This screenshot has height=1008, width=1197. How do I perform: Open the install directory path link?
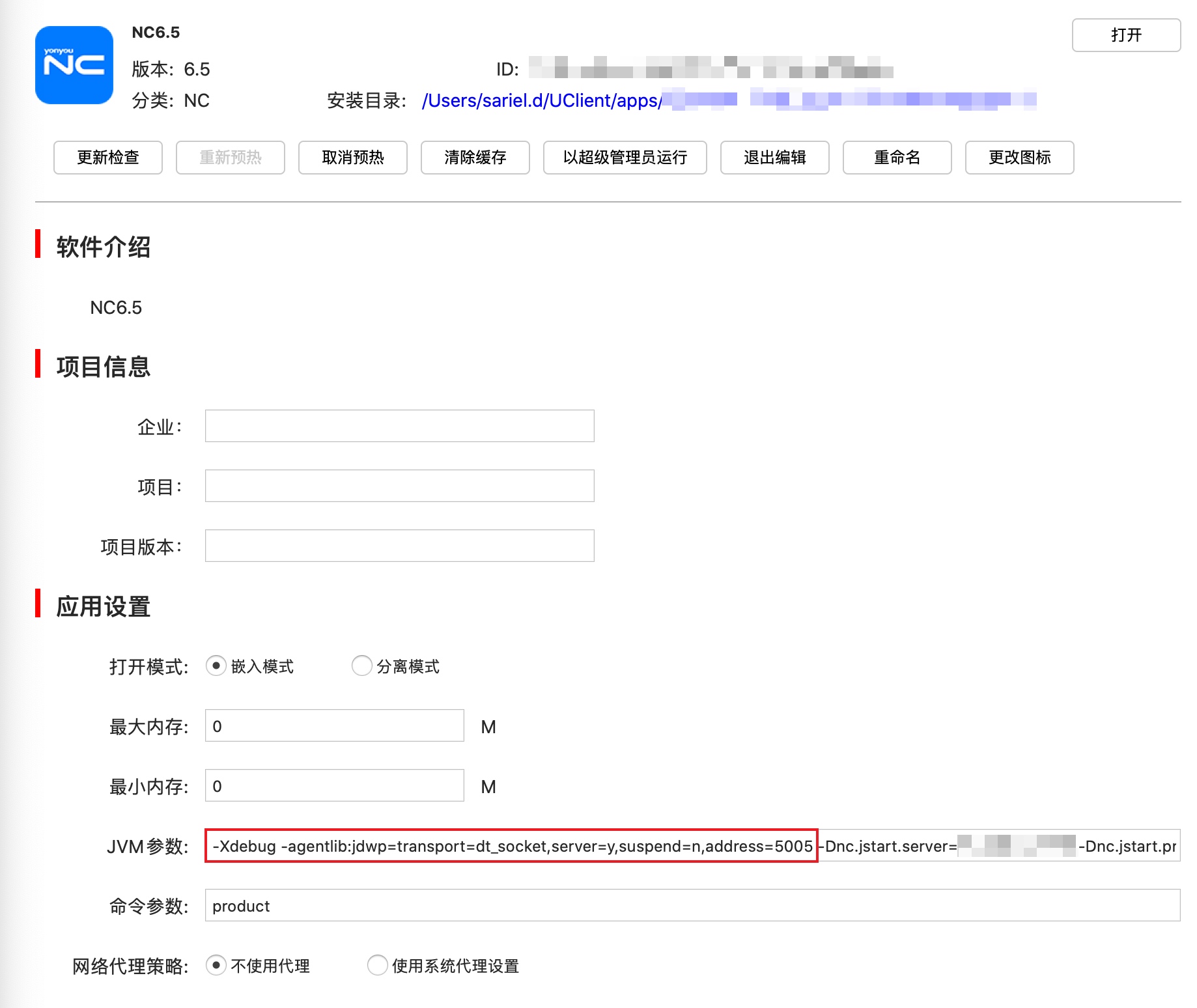pos(728,100)
